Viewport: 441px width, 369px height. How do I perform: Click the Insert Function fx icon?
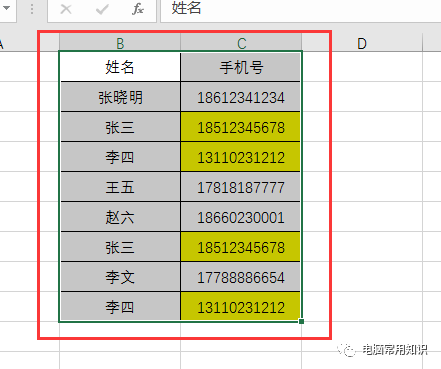pyautogui.click(x=138, y=9)
